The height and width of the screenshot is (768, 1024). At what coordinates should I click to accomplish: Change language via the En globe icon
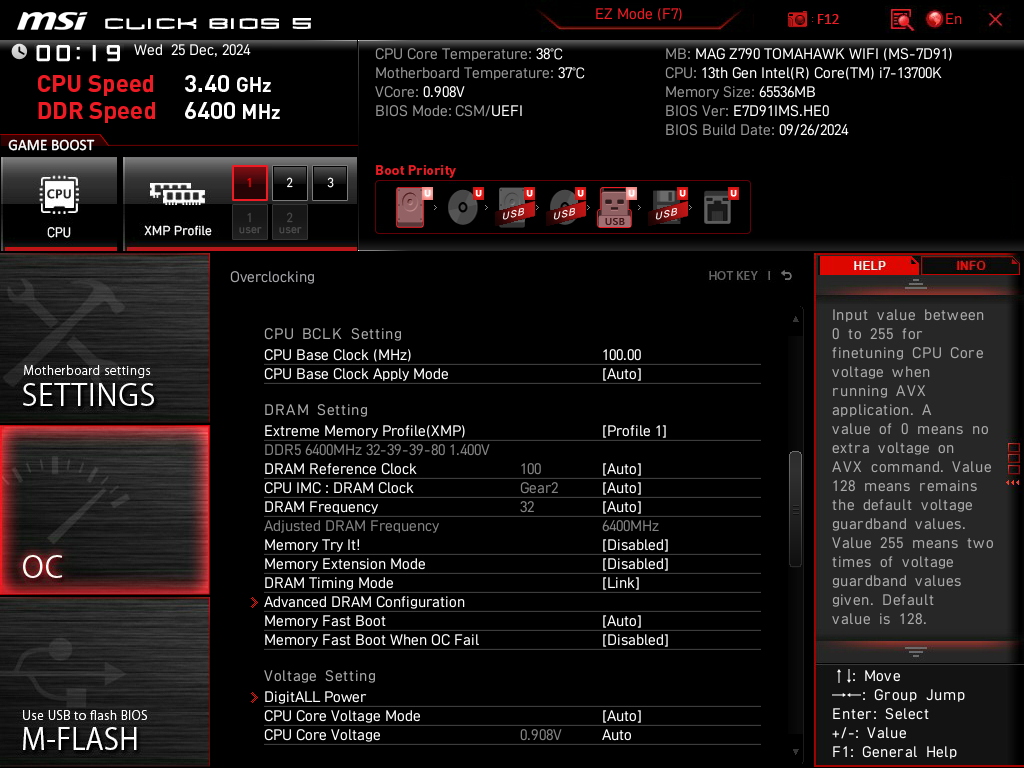944,19
